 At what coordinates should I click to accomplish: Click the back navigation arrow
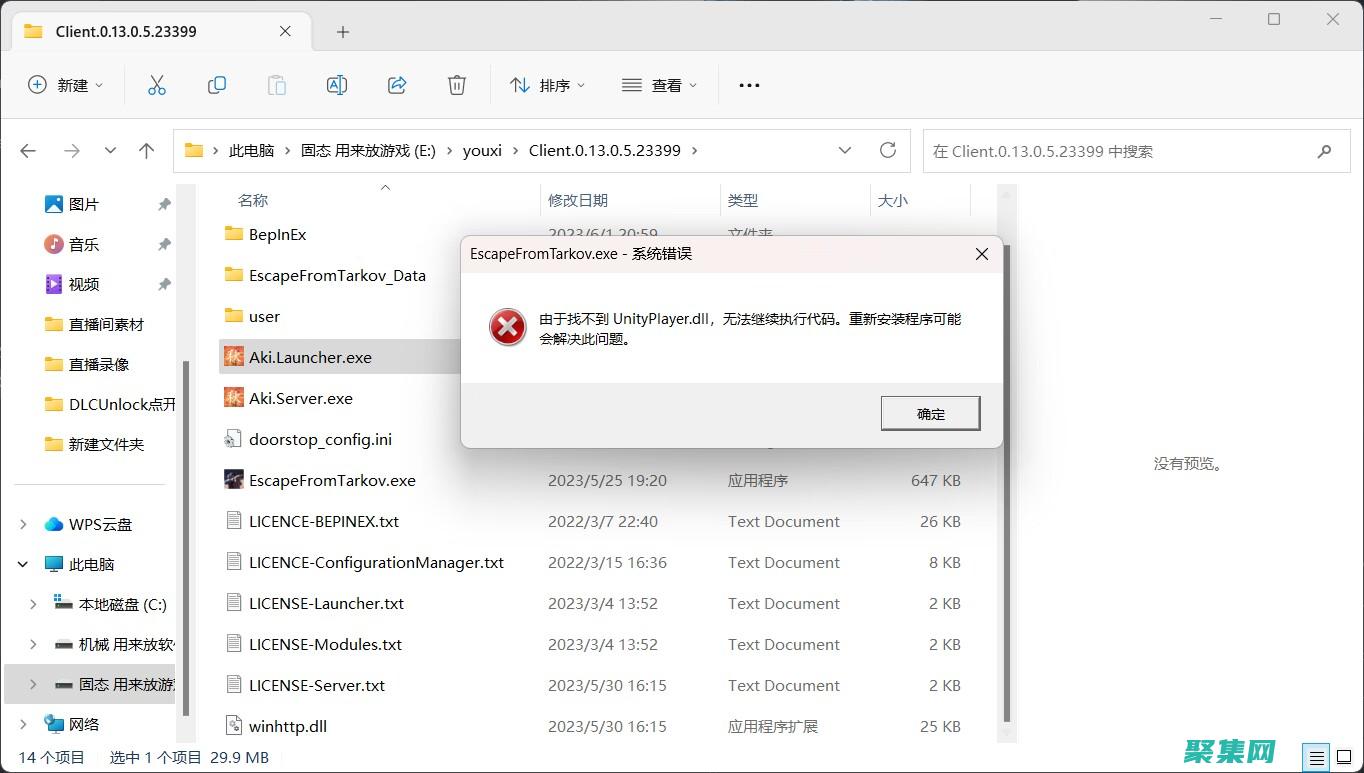[28, 149]
